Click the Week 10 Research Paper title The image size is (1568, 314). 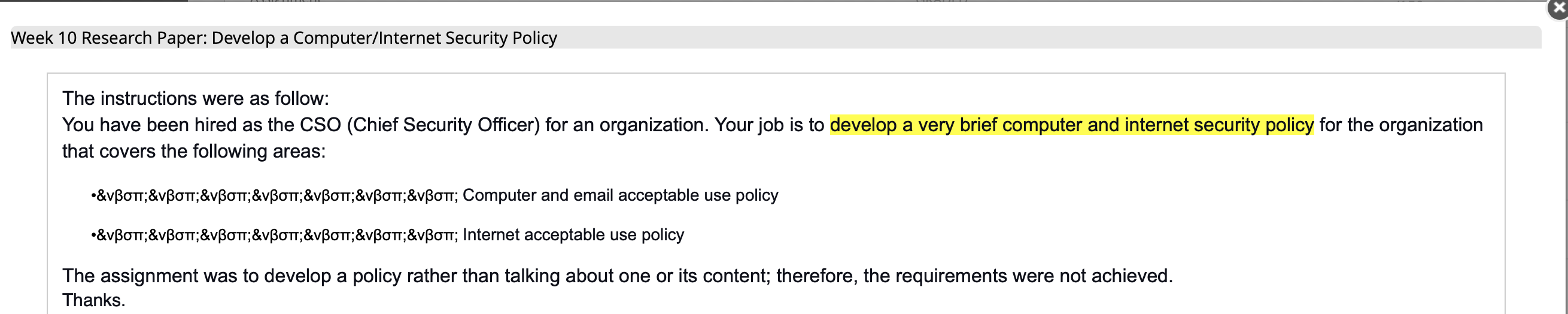tap(284, 38)
